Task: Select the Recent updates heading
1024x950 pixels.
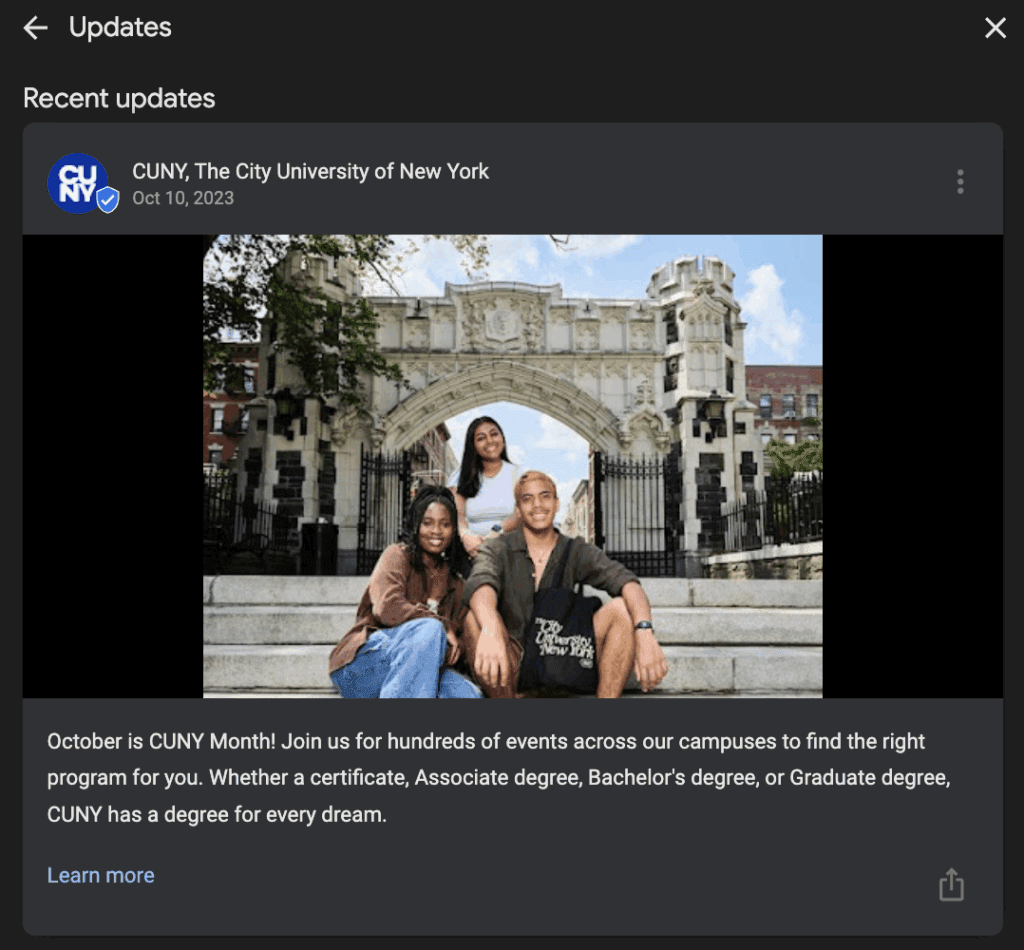Action: [118, 98]
